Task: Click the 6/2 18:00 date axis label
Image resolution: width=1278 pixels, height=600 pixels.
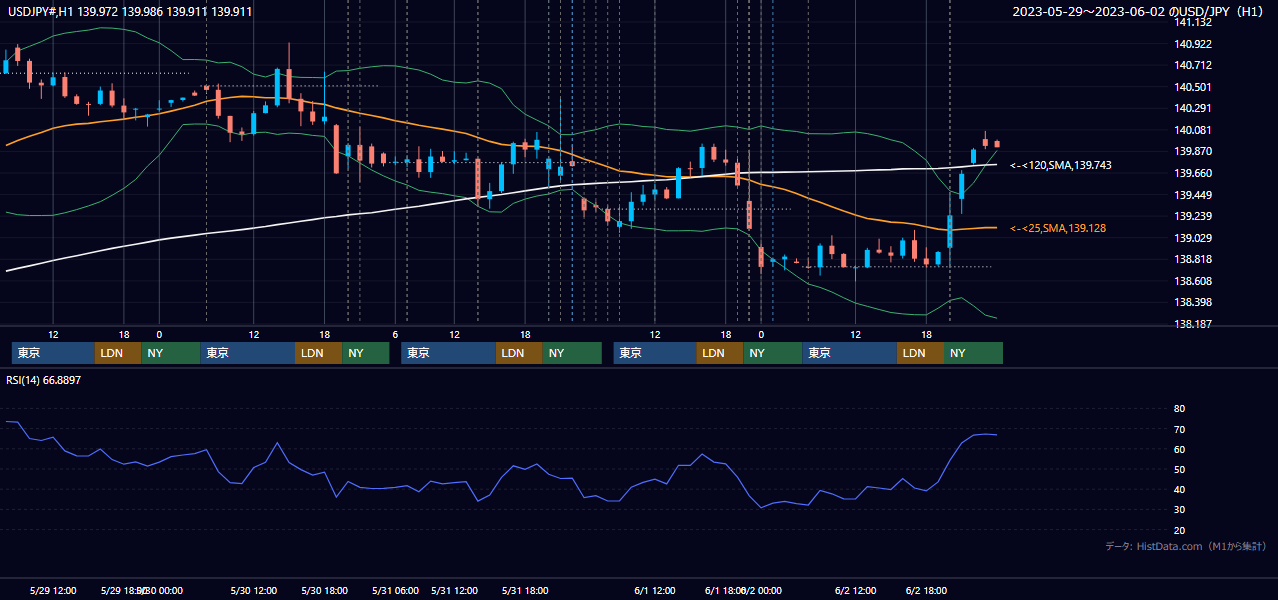Action: (926, 590)
